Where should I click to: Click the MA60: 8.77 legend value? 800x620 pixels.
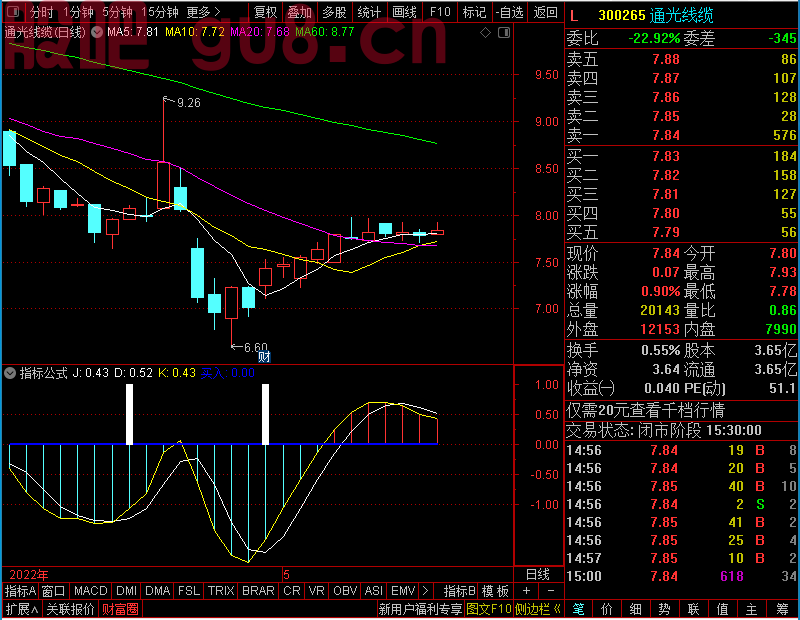click(324, 32)
